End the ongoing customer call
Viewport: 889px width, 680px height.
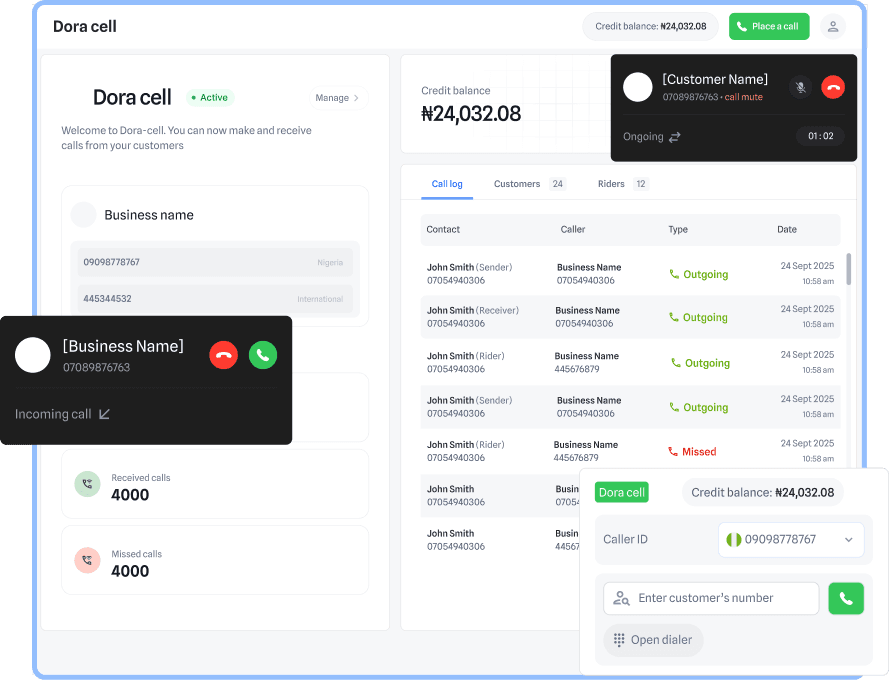pyautogui.click(x=833, y=88)
